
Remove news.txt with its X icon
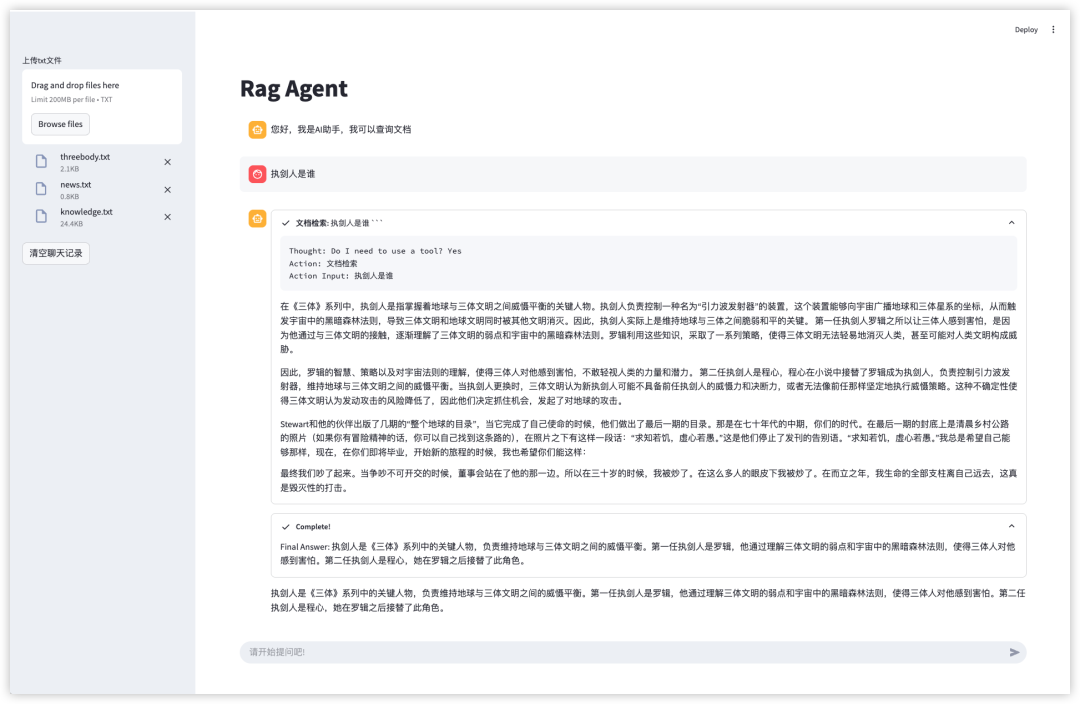(167, 189)
